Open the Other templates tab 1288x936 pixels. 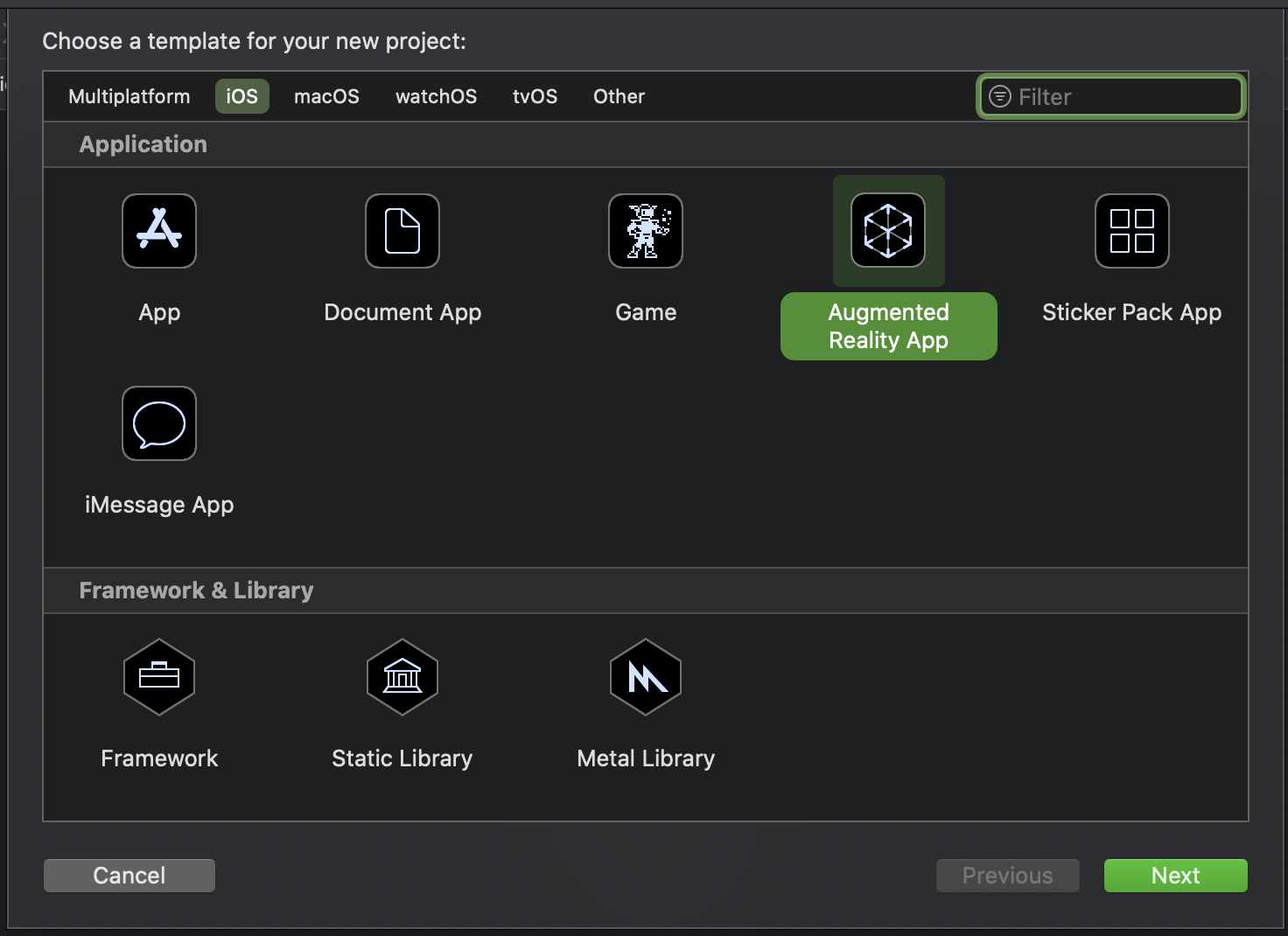point(619,96)
